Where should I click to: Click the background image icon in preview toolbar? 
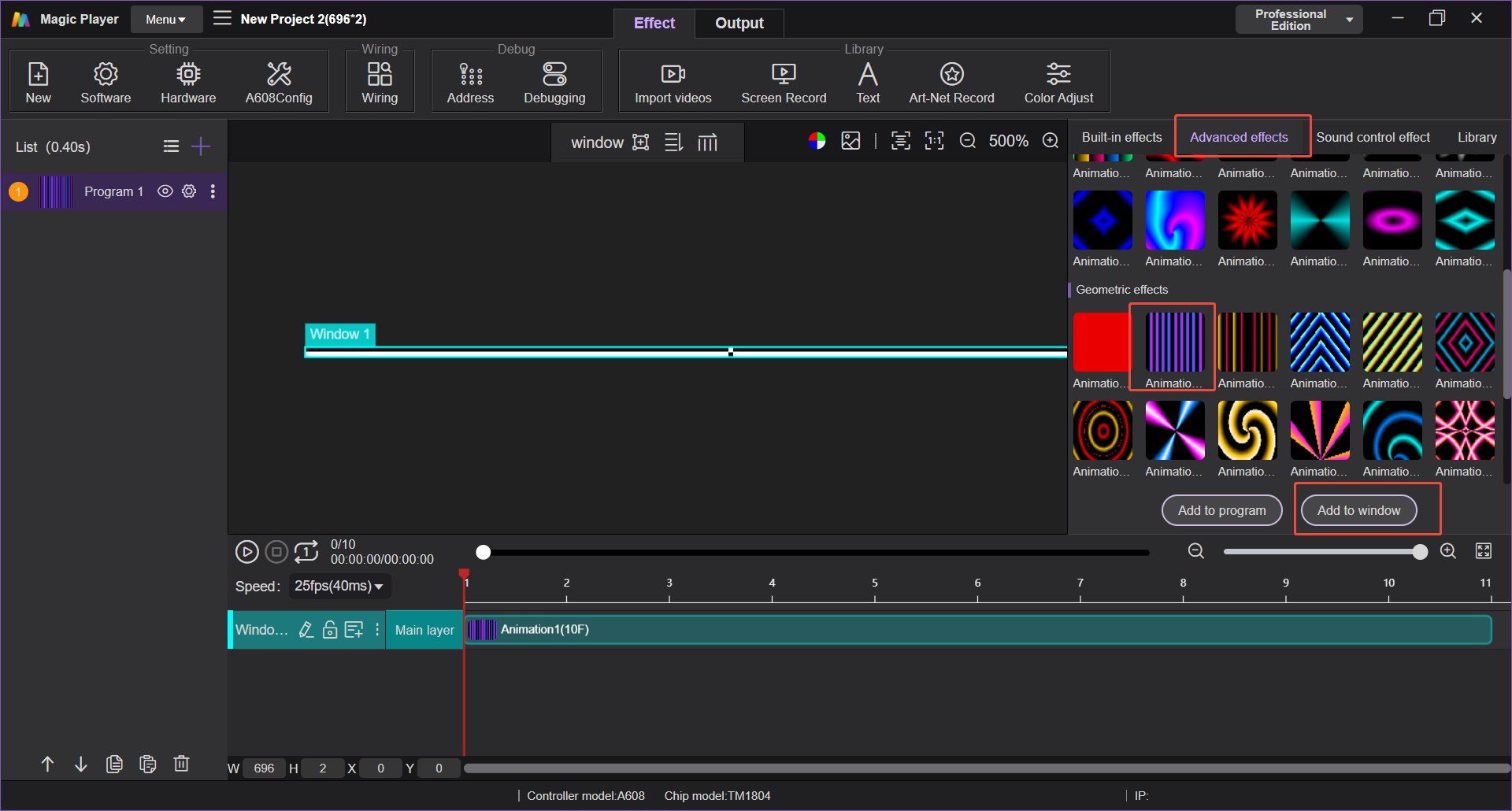point(850,141)
